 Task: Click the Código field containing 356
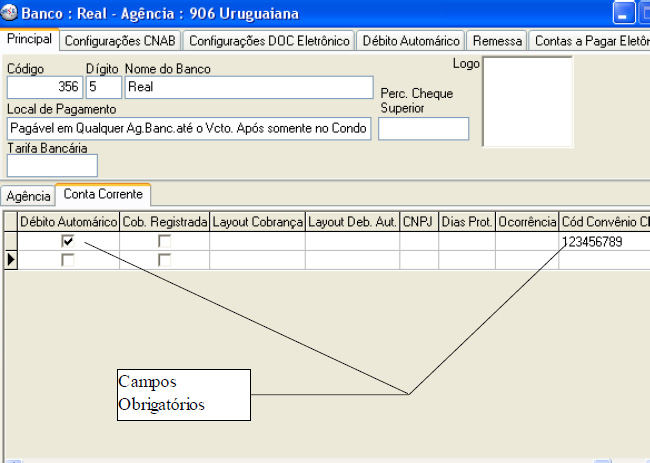point(45,87)
